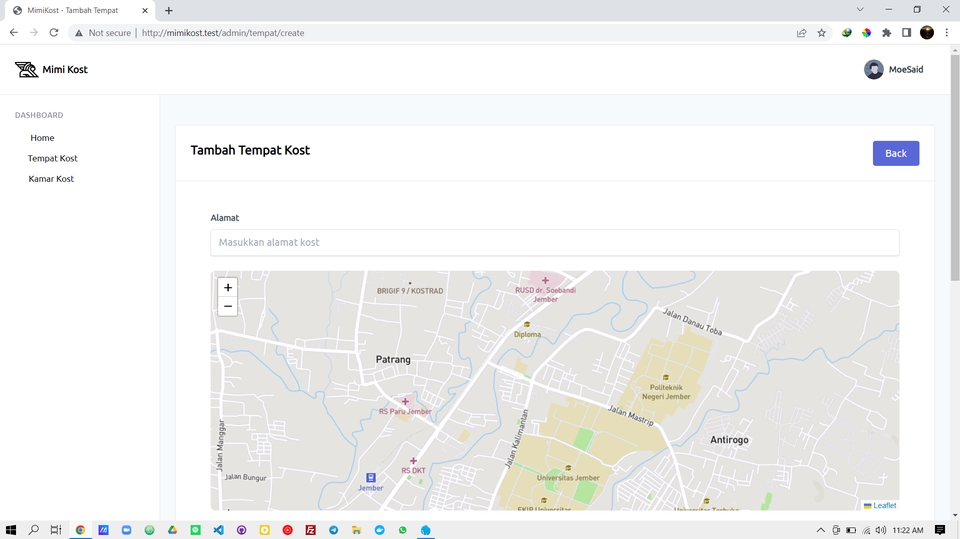
Task: Click the Universitas Jember map label
Action: tap(568, 478)
